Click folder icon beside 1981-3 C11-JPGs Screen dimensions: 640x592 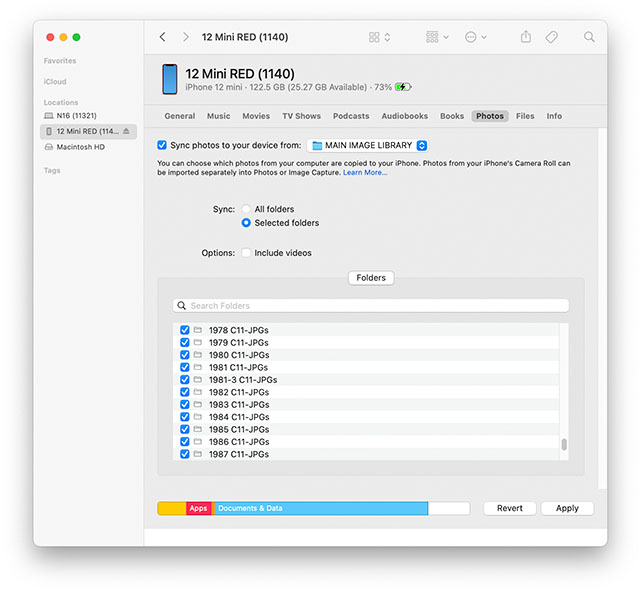pyautogui.click(x=198, y=379)
